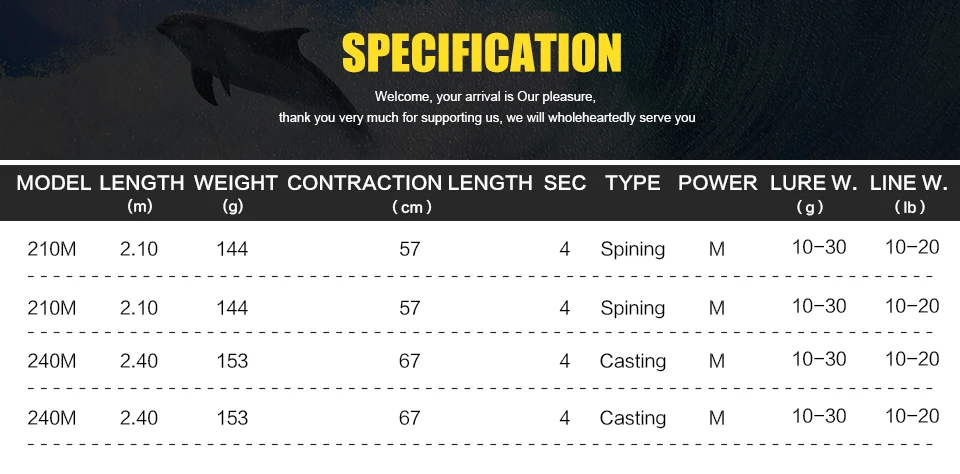Click the LINE W. column header
Screen dimensions: 960x474
(x=909, y=194)
